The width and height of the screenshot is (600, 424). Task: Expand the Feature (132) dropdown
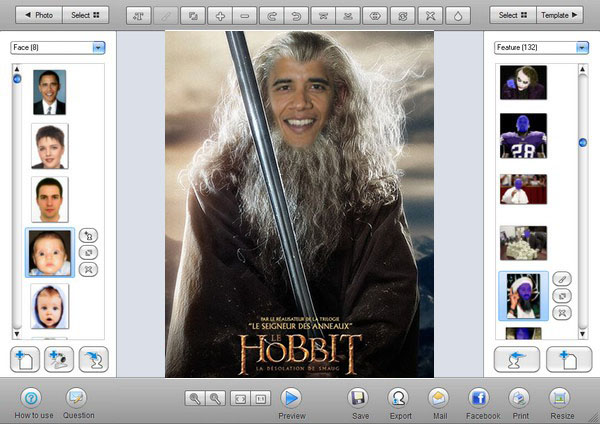(582, 47)
